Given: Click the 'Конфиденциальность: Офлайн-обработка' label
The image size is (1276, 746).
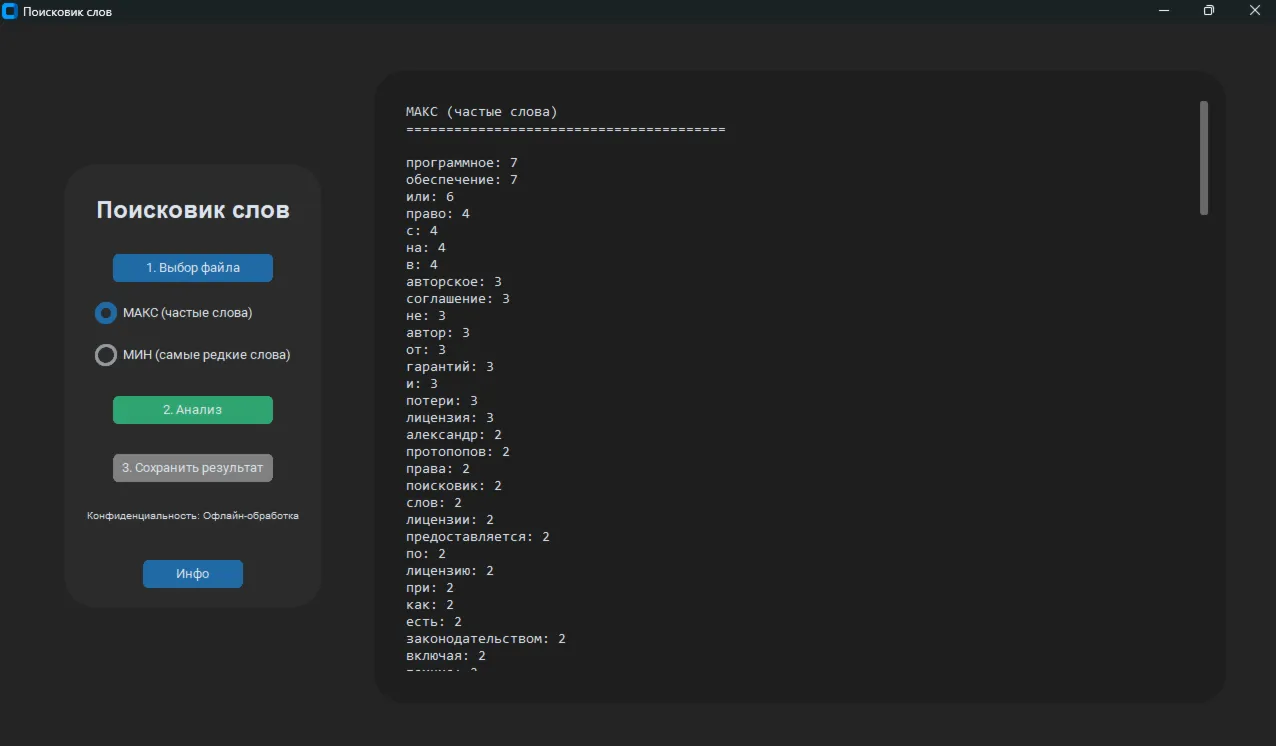Looking at the screenshot, I should [x=193, y=516].
